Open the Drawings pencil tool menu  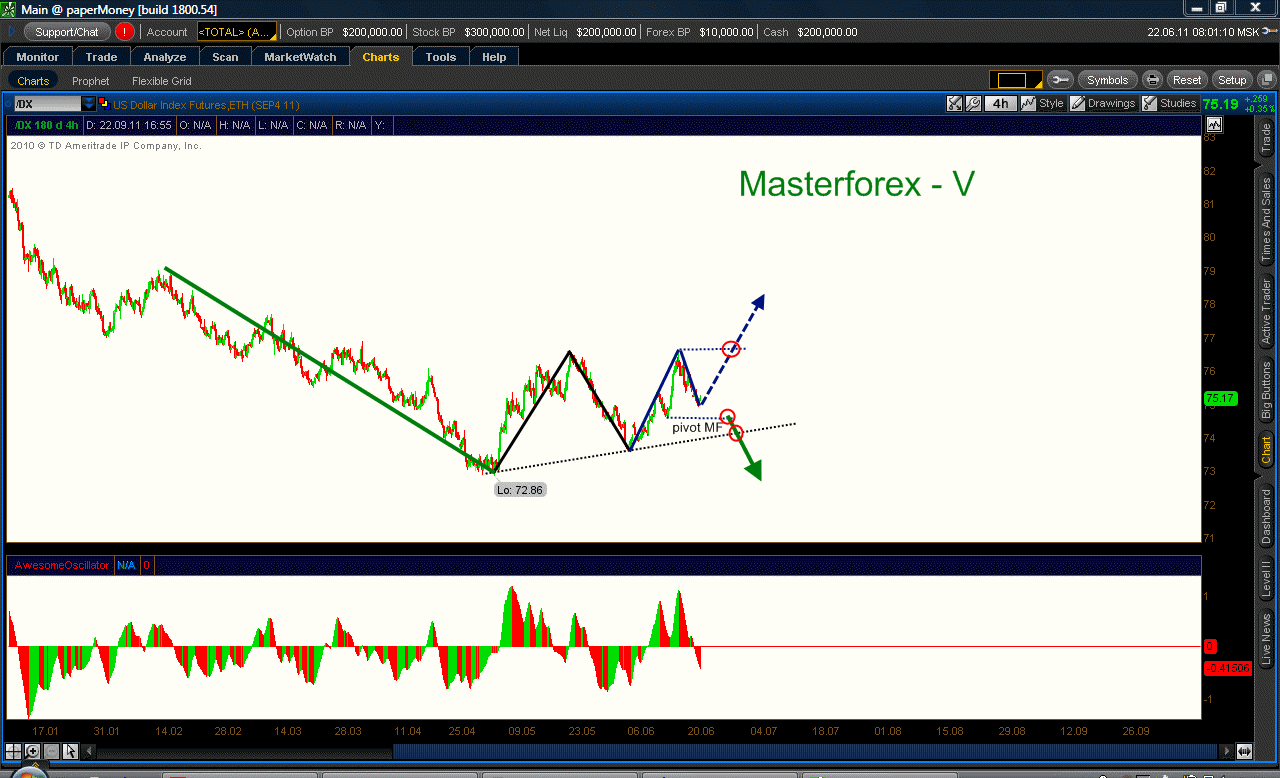(1103, 103)
